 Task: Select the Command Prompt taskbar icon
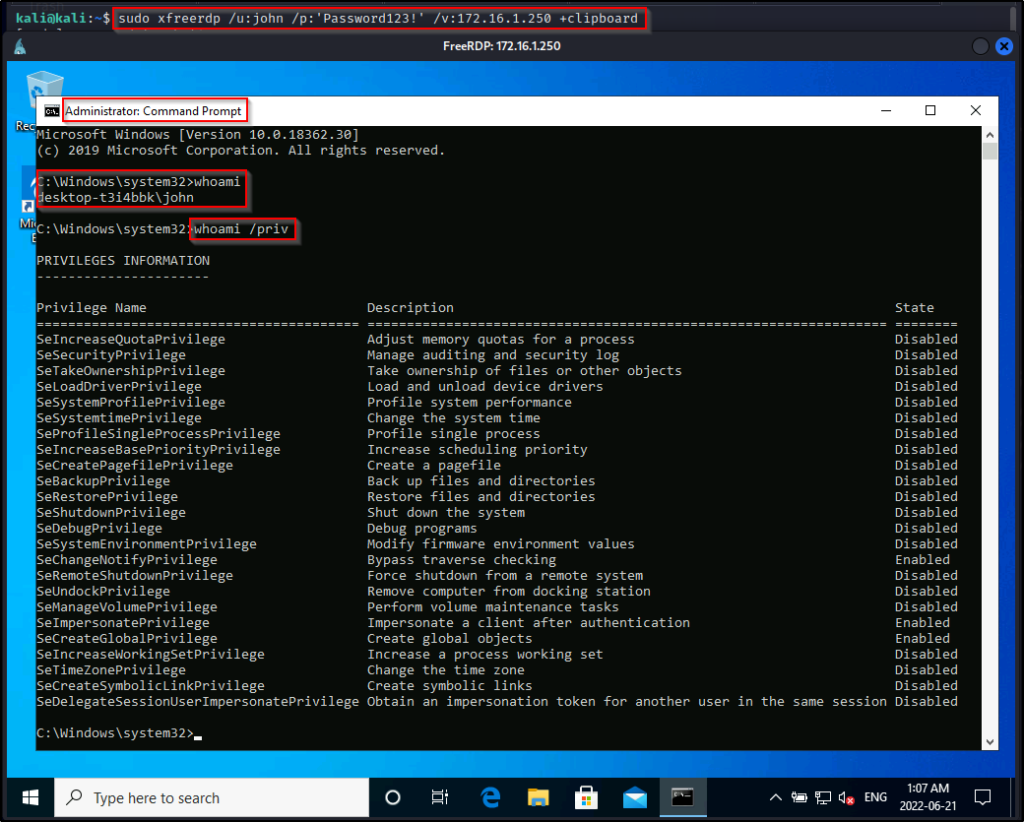[x=682, y=797]
